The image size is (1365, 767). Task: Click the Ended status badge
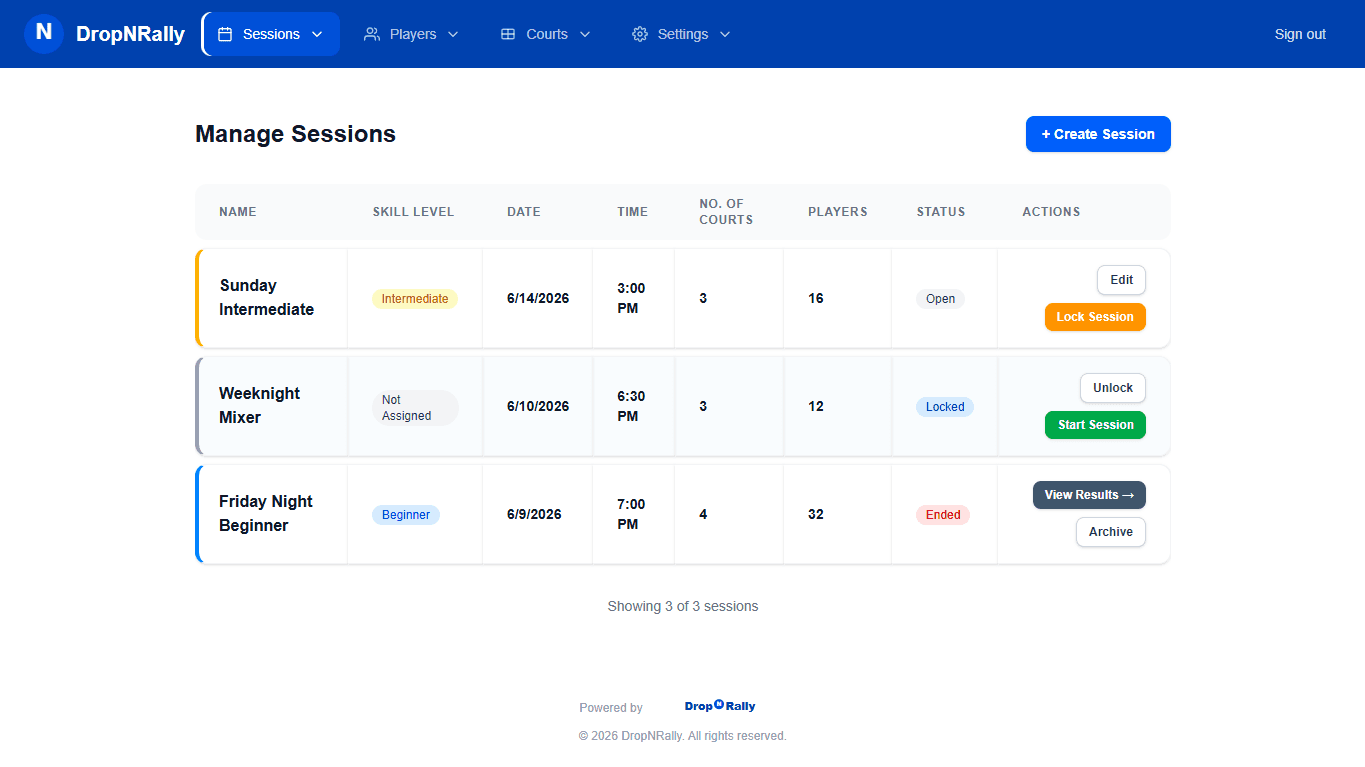point(943,515)
